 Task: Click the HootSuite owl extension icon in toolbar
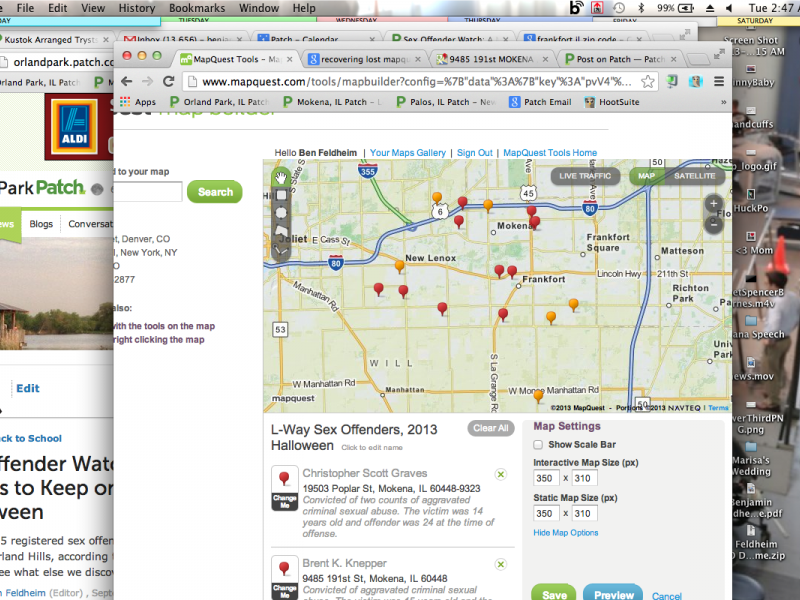[695, 82]
